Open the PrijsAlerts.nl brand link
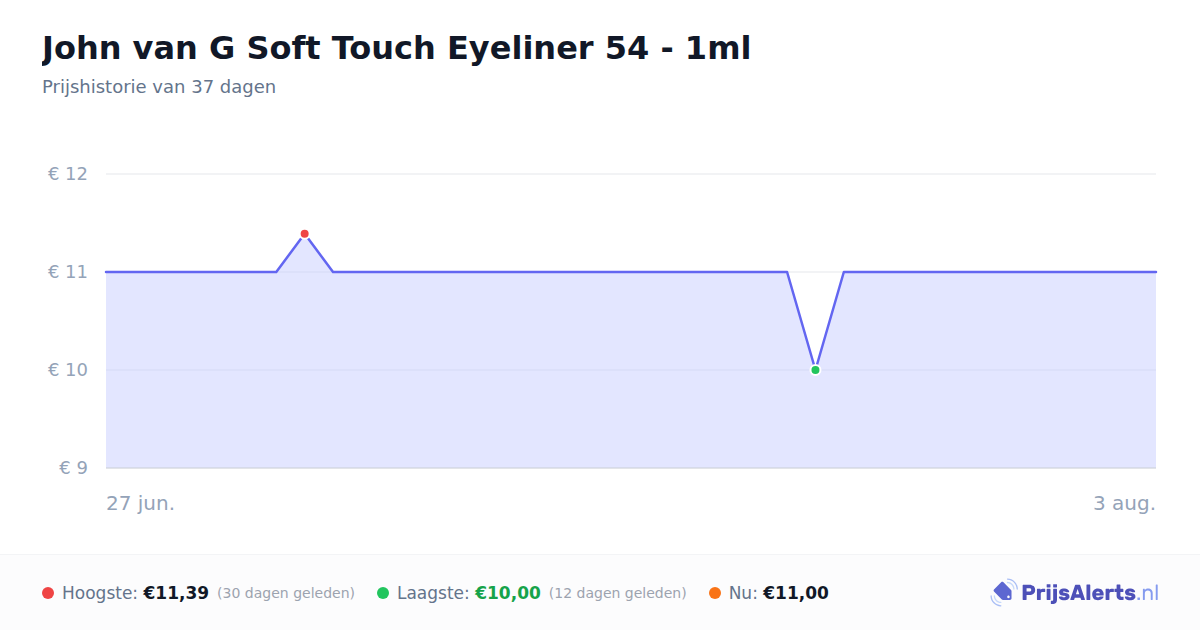 pyautogui.click(x=1074, y=593)
